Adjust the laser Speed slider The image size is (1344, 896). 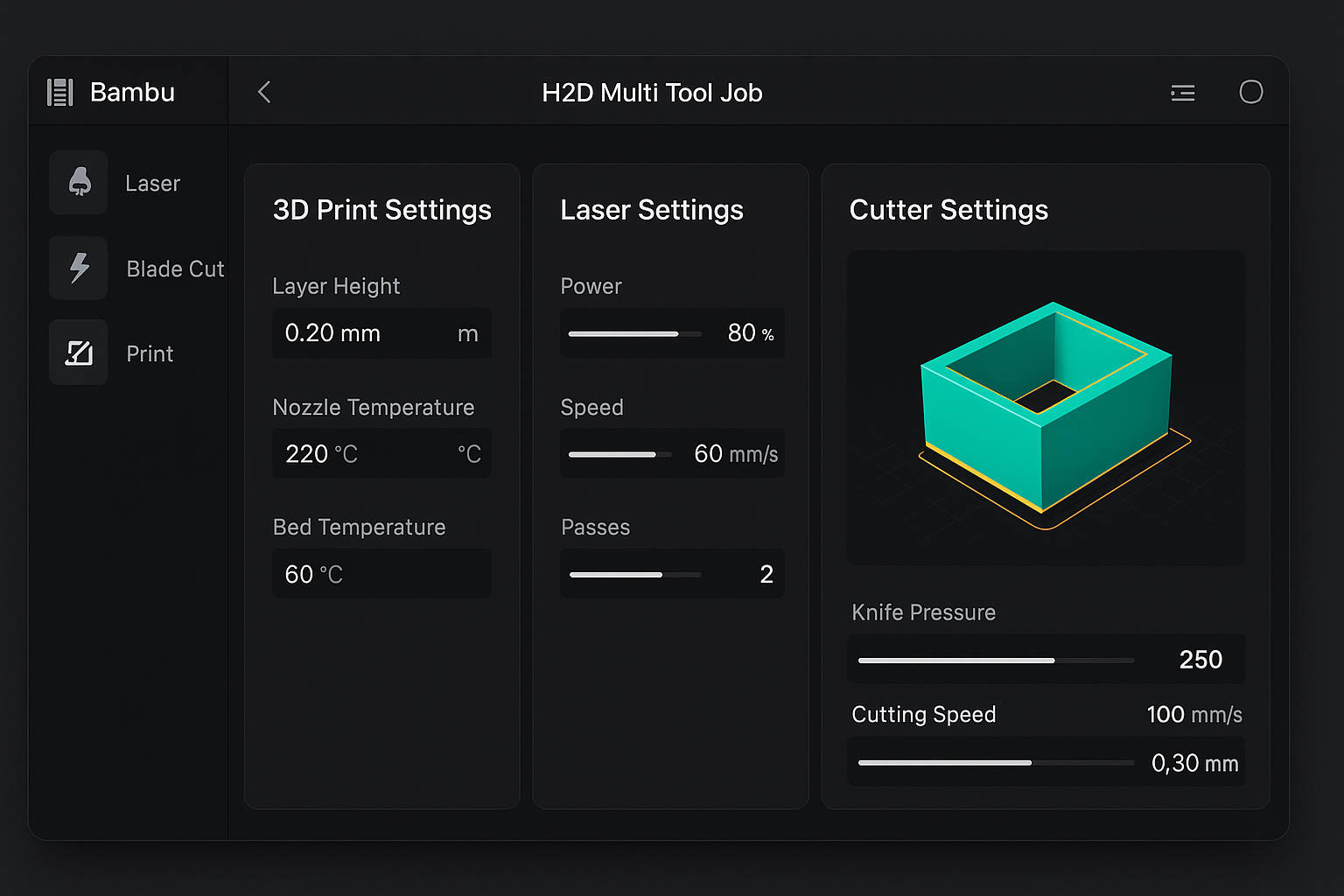[619, 454]
